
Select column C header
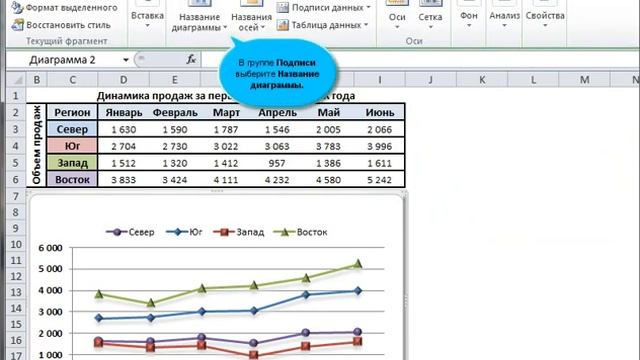tap(72, 80)
